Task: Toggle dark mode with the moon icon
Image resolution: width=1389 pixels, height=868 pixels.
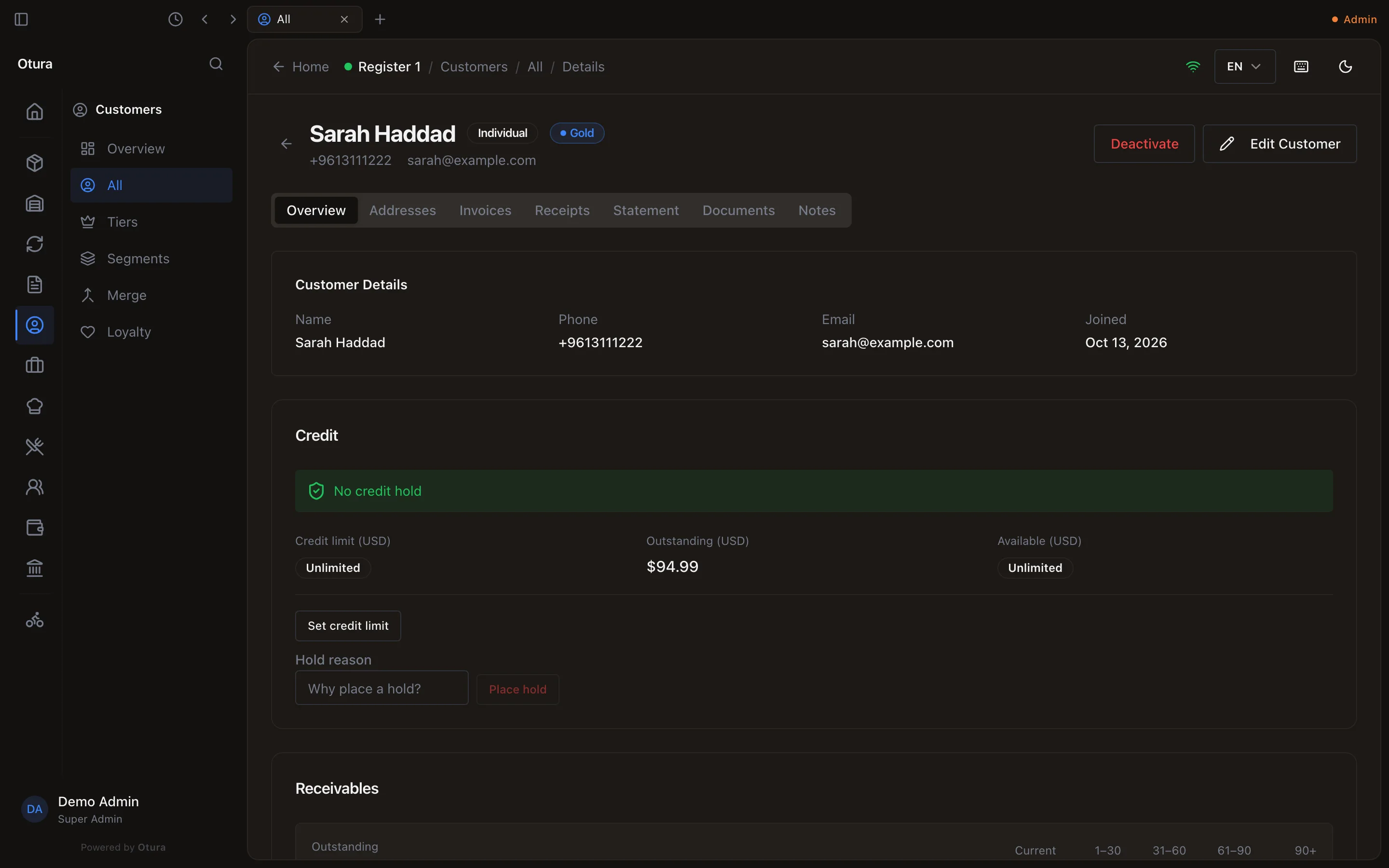Action: pos(1346,67)
